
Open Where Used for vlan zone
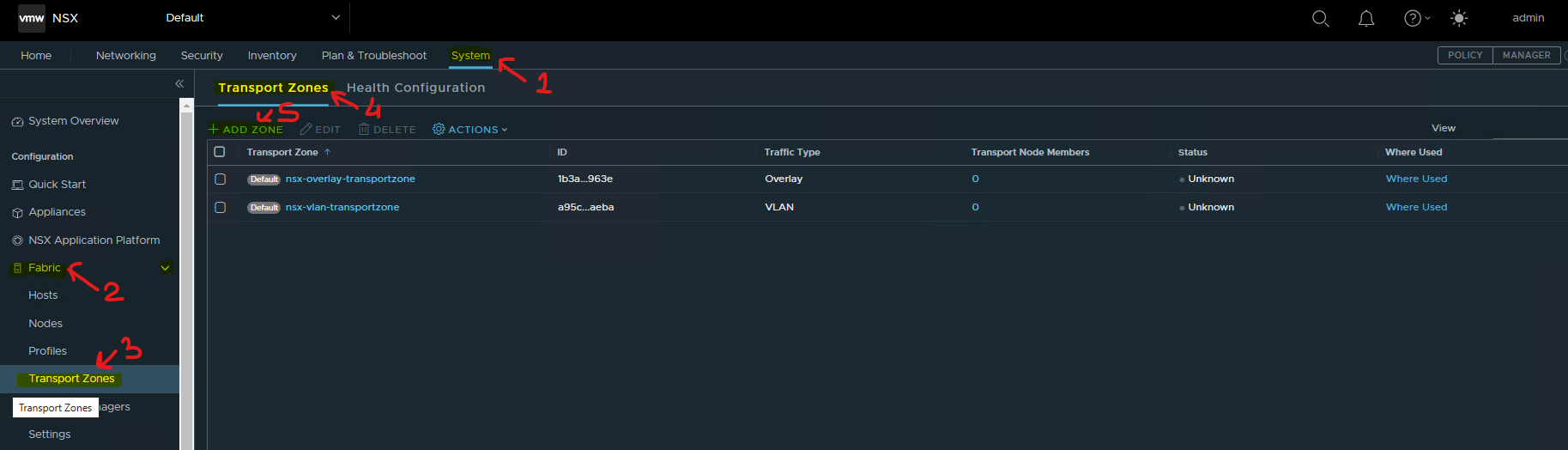[1416, 207]
